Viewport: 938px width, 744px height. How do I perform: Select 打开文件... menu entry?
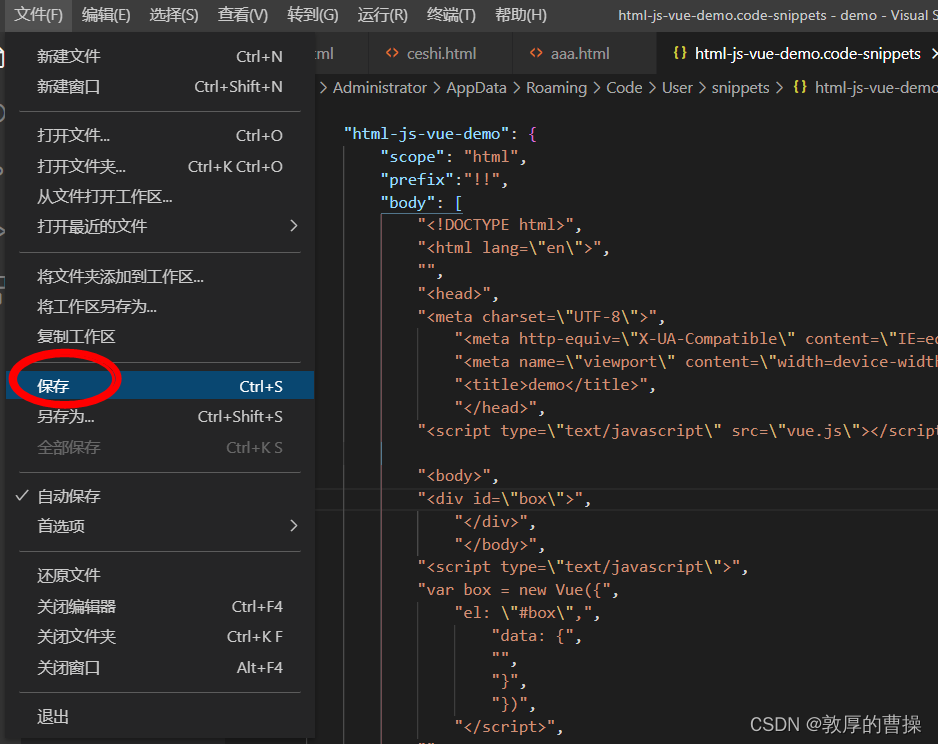click(x=160, y=135)
